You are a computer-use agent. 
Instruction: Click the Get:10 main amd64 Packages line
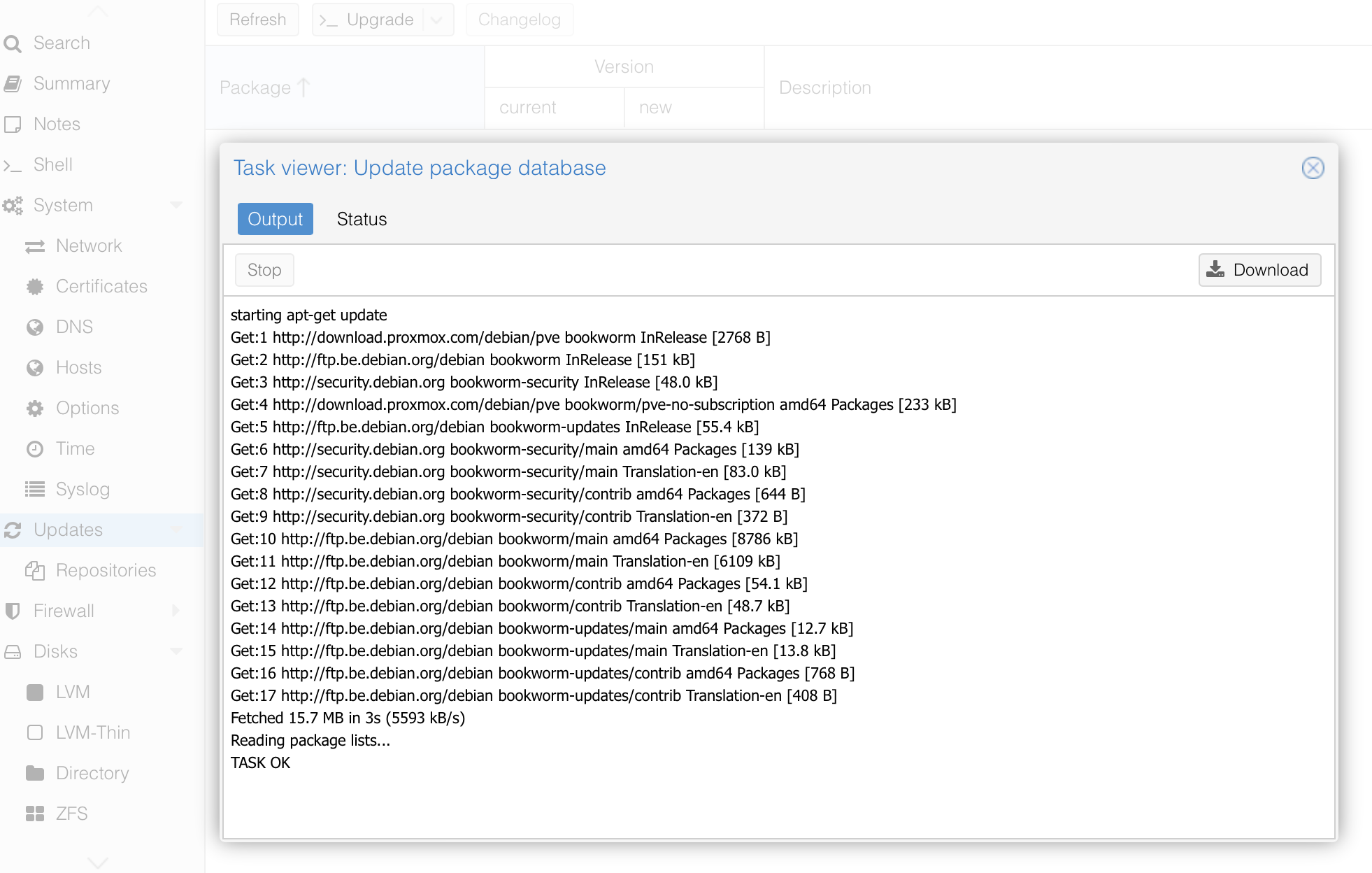514,539
